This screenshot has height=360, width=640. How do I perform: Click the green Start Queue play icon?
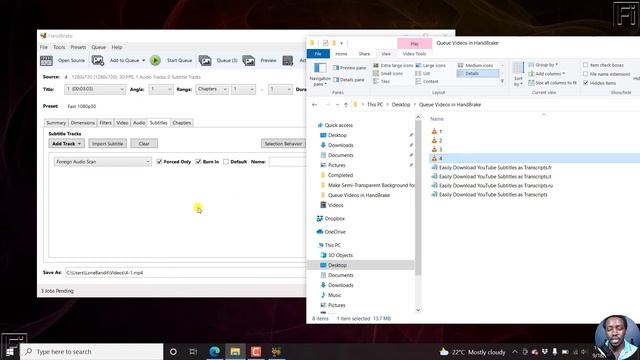pyautogui.click(x=155, y=60)
